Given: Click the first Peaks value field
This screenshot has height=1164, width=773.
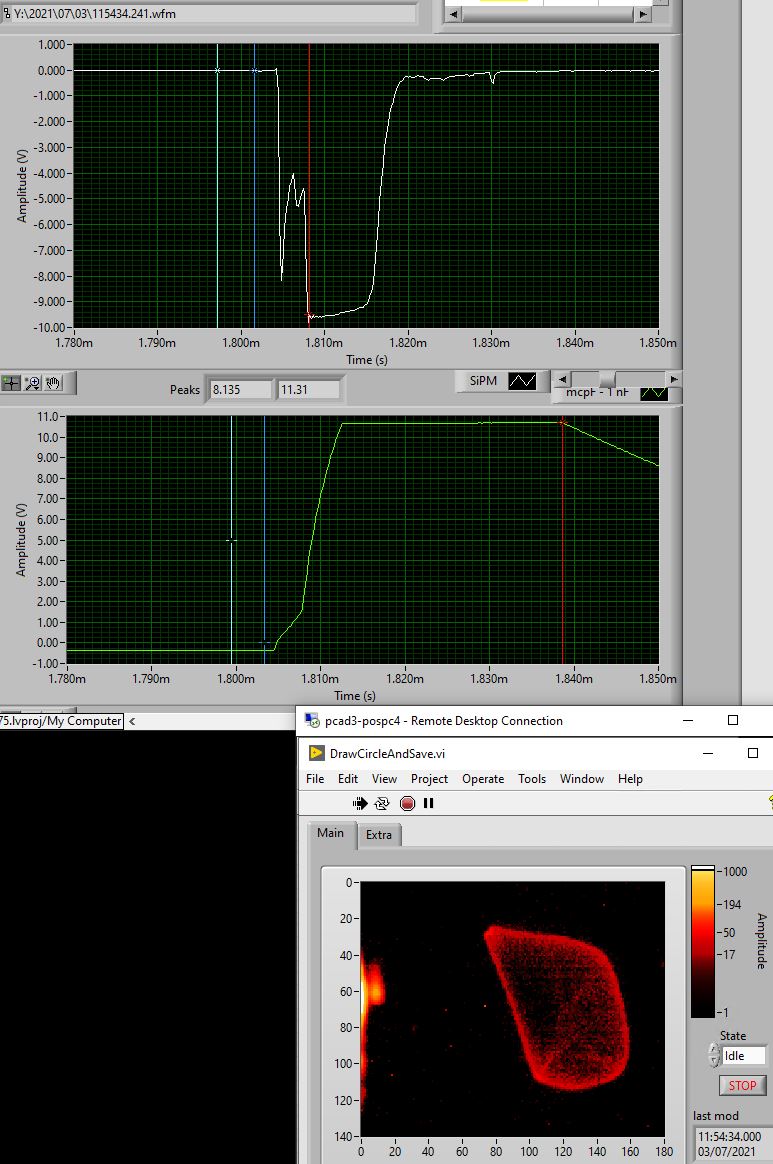Looking at the screenshot, I should 240,389.
